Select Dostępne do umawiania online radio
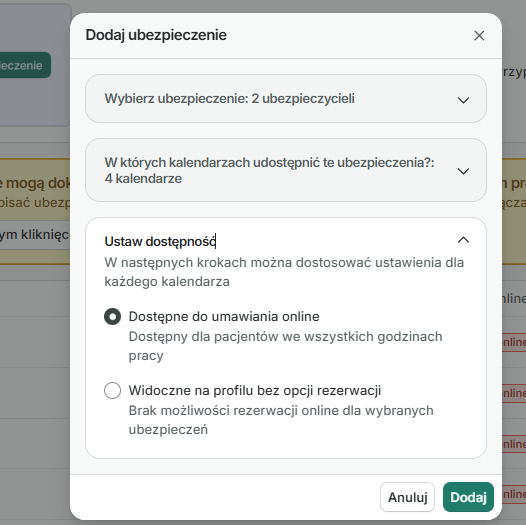Screen dimensions: 526x525 click(x=112, y=317)
